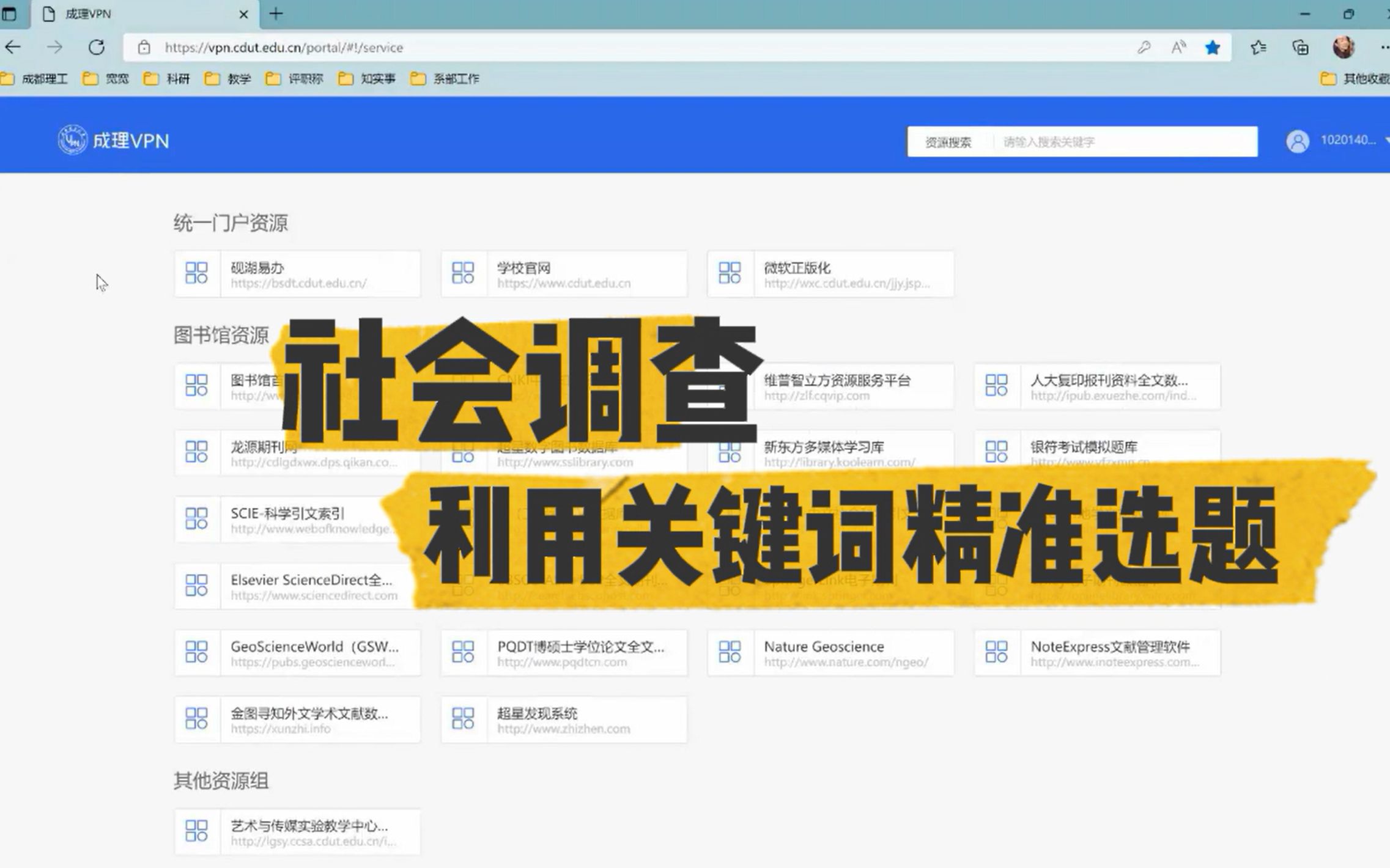1390x868 pixels.
Task: Open the new tab plus button
Action: click(276, 13)
